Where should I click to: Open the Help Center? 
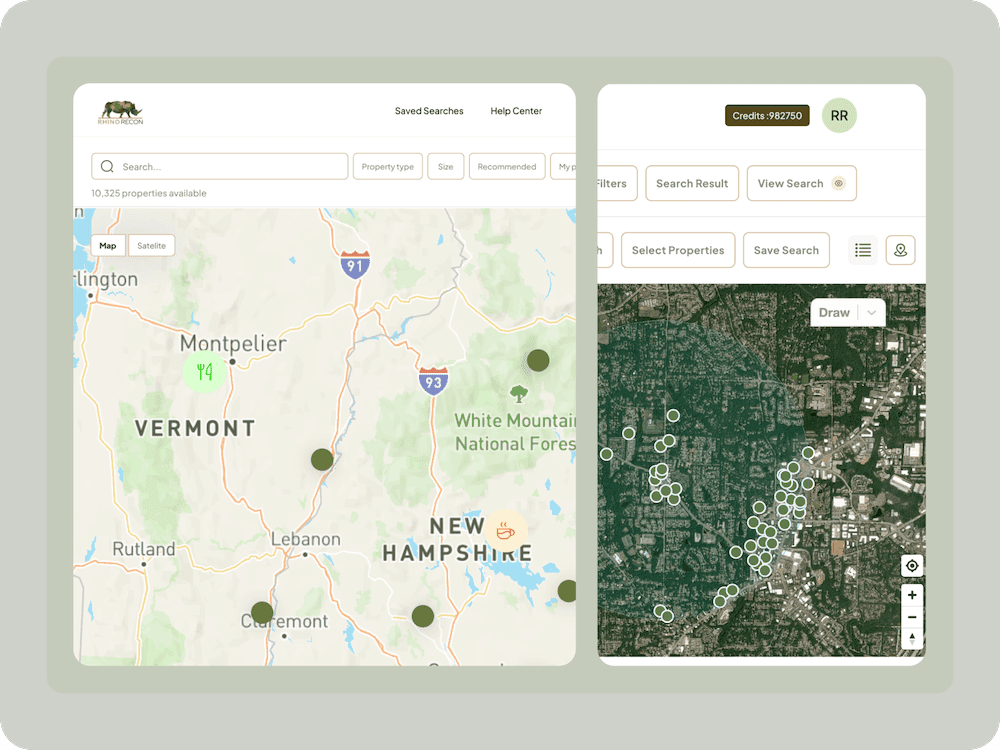[516, 111]
